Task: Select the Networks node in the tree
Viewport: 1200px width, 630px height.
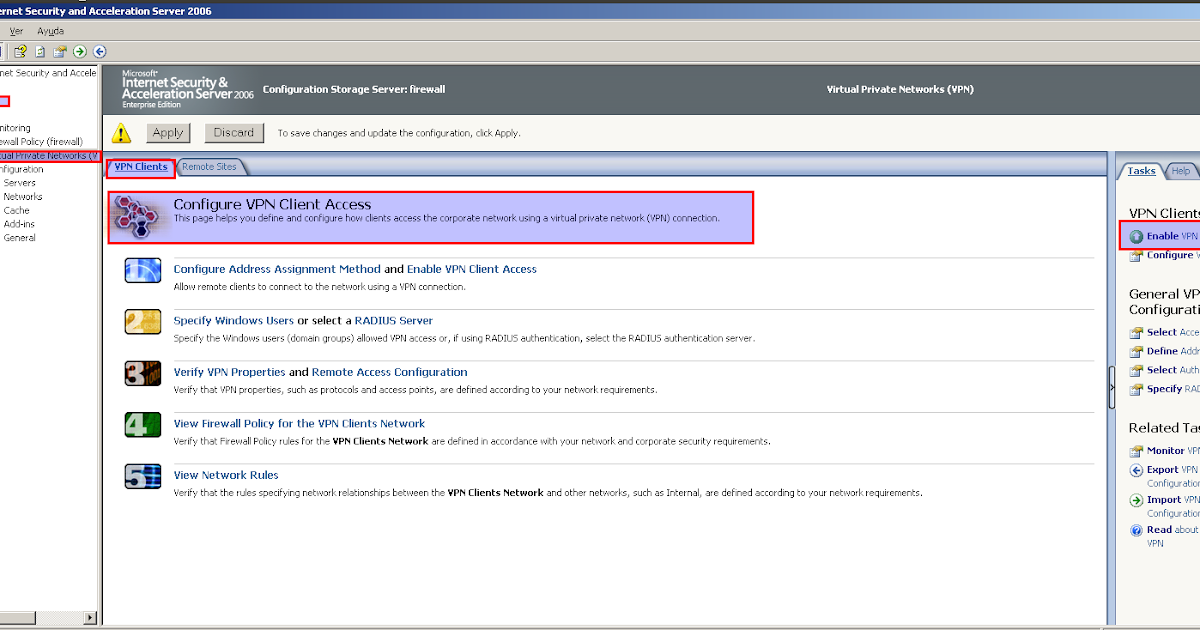Action: 23,197
